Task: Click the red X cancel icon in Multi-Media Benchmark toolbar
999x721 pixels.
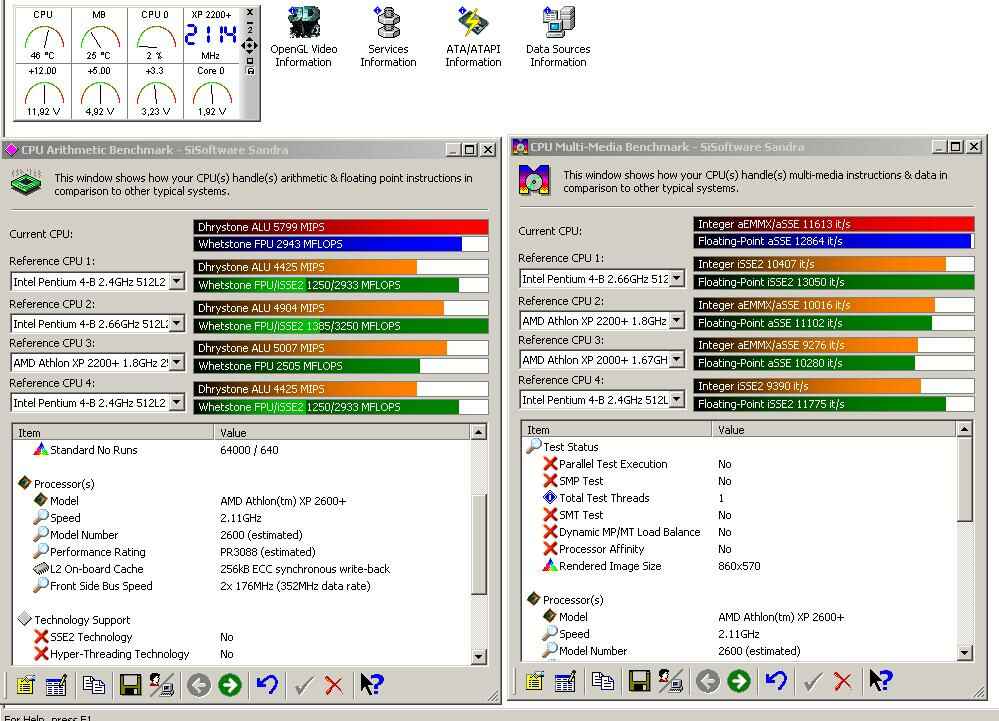Action: tap(843, 682)
